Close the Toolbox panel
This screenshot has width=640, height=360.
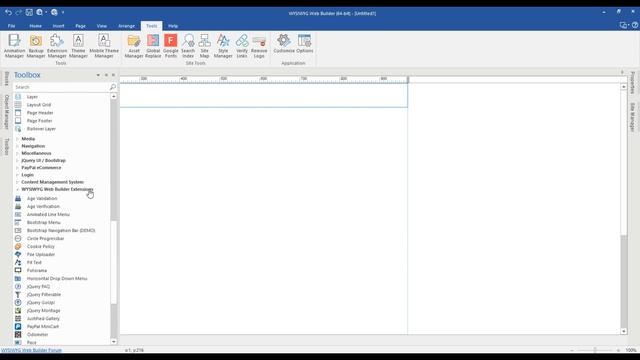click(113, 75)
